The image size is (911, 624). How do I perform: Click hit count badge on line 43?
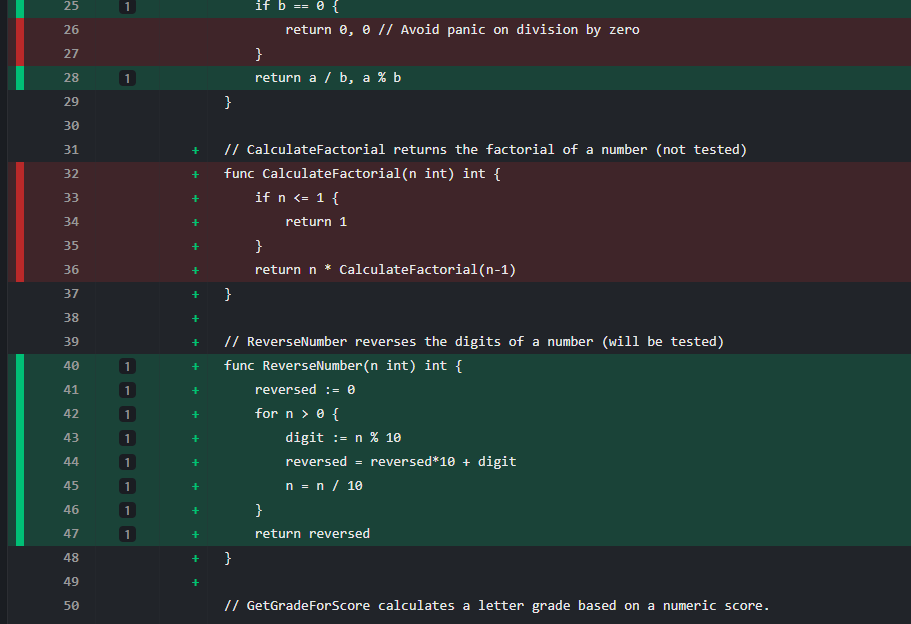point(127,438)
